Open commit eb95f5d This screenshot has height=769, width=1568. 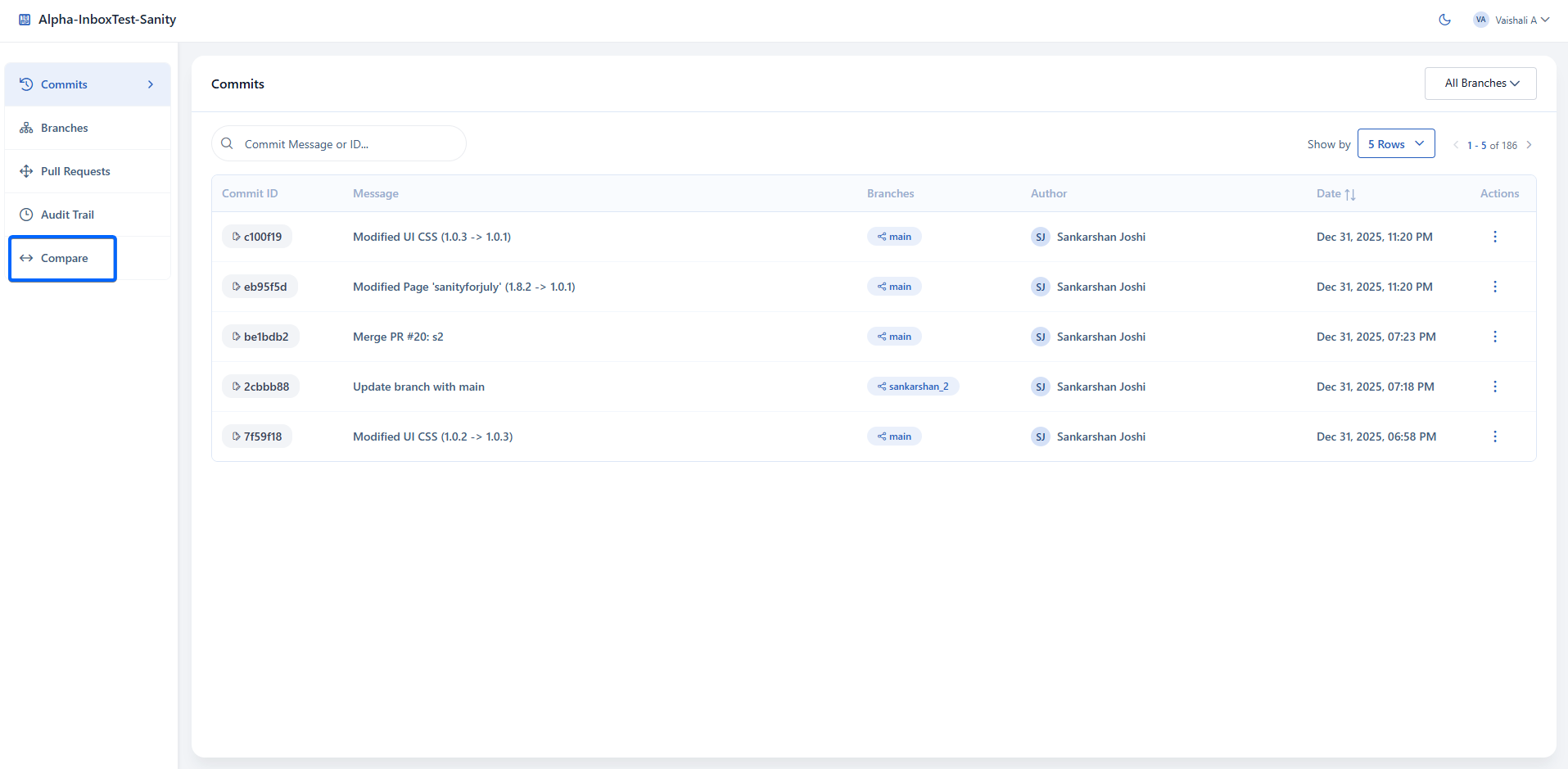coord(260,287)
